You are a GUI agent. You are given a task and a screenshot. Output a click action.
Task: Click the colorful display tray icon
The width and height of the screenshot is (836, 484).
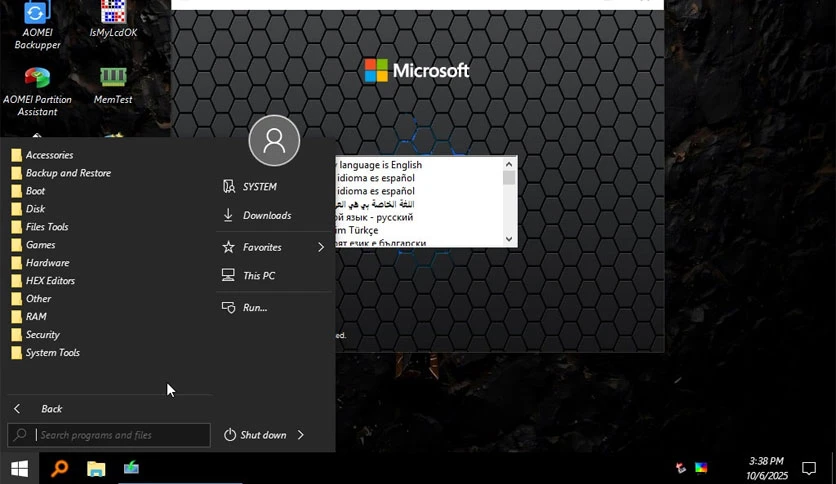(x=701, y=468)
